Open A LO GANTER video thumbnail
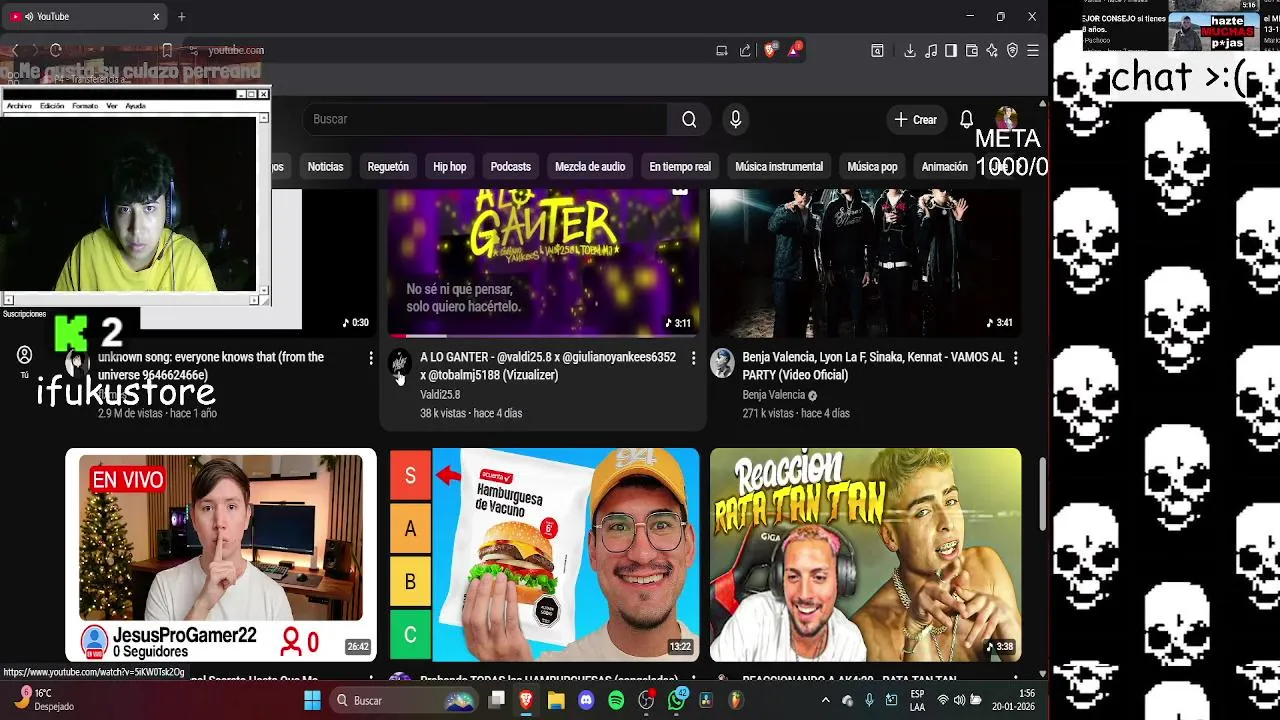Viewport: 1280px width, 720px height. tap(543, 263)
